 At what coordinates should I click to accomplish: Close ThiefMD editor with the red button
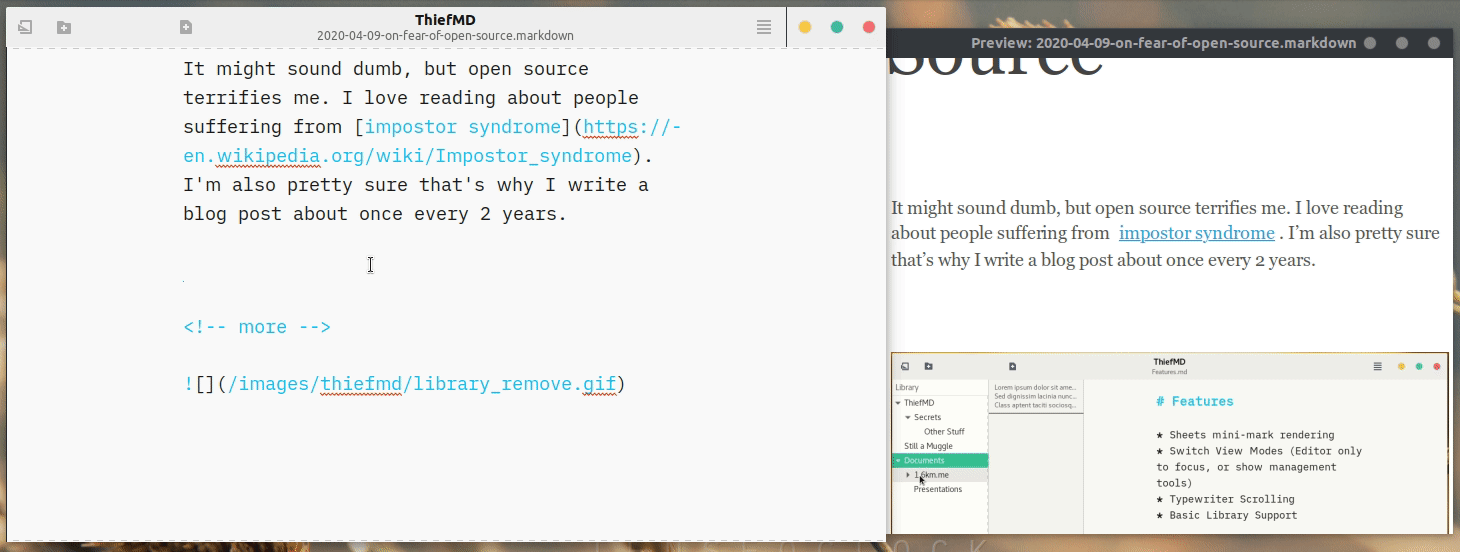pos(869,27)
